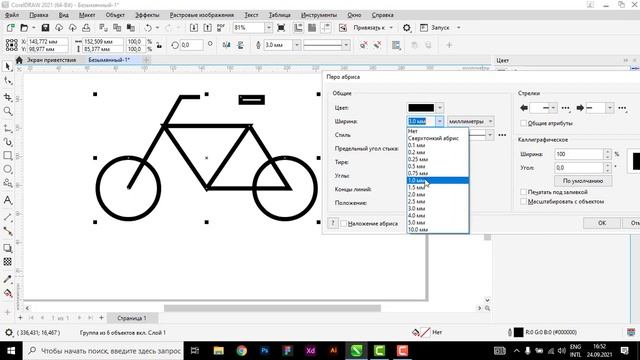Switch to 'Безымянный-1' document tab
Viewport: 640px width, 360px height.
click(109, 60)
